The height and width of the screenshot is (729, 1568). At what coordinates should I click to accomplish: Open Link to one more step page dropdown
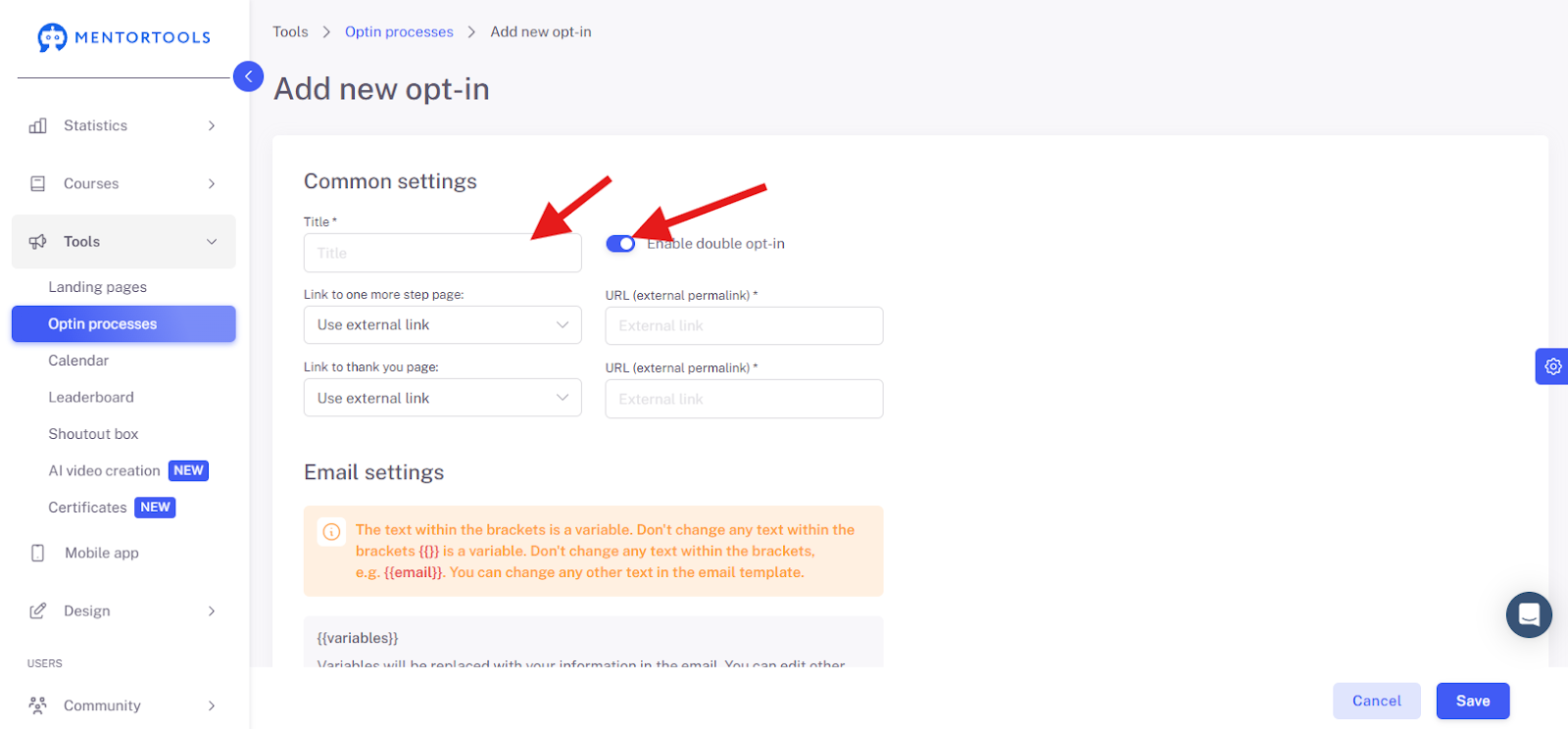443,325
